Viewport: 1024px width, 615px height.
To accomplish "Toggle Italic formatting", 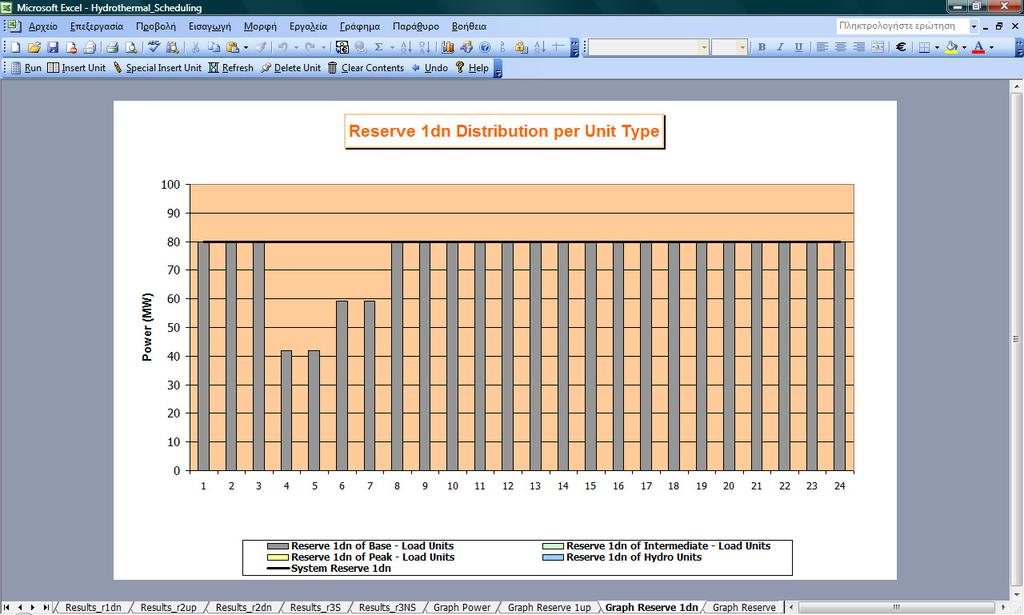I will 780,47.
